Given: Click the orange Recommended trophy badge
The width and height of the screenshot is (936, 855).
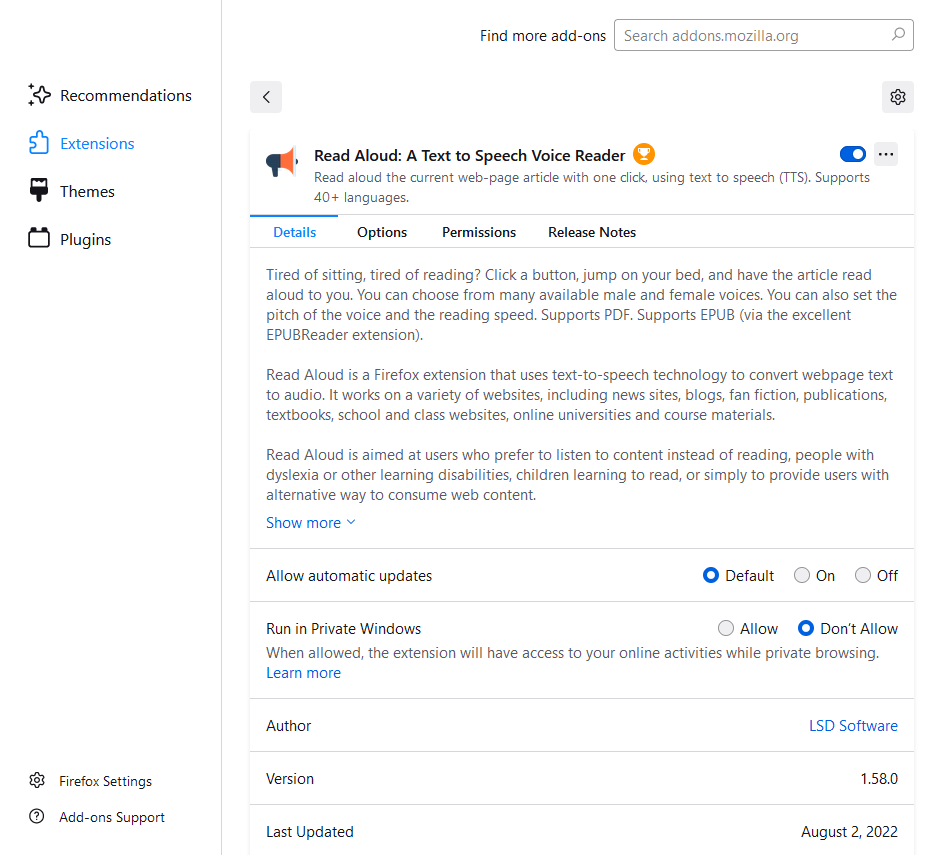Looking at the screenshot, I should coord(644,154).
